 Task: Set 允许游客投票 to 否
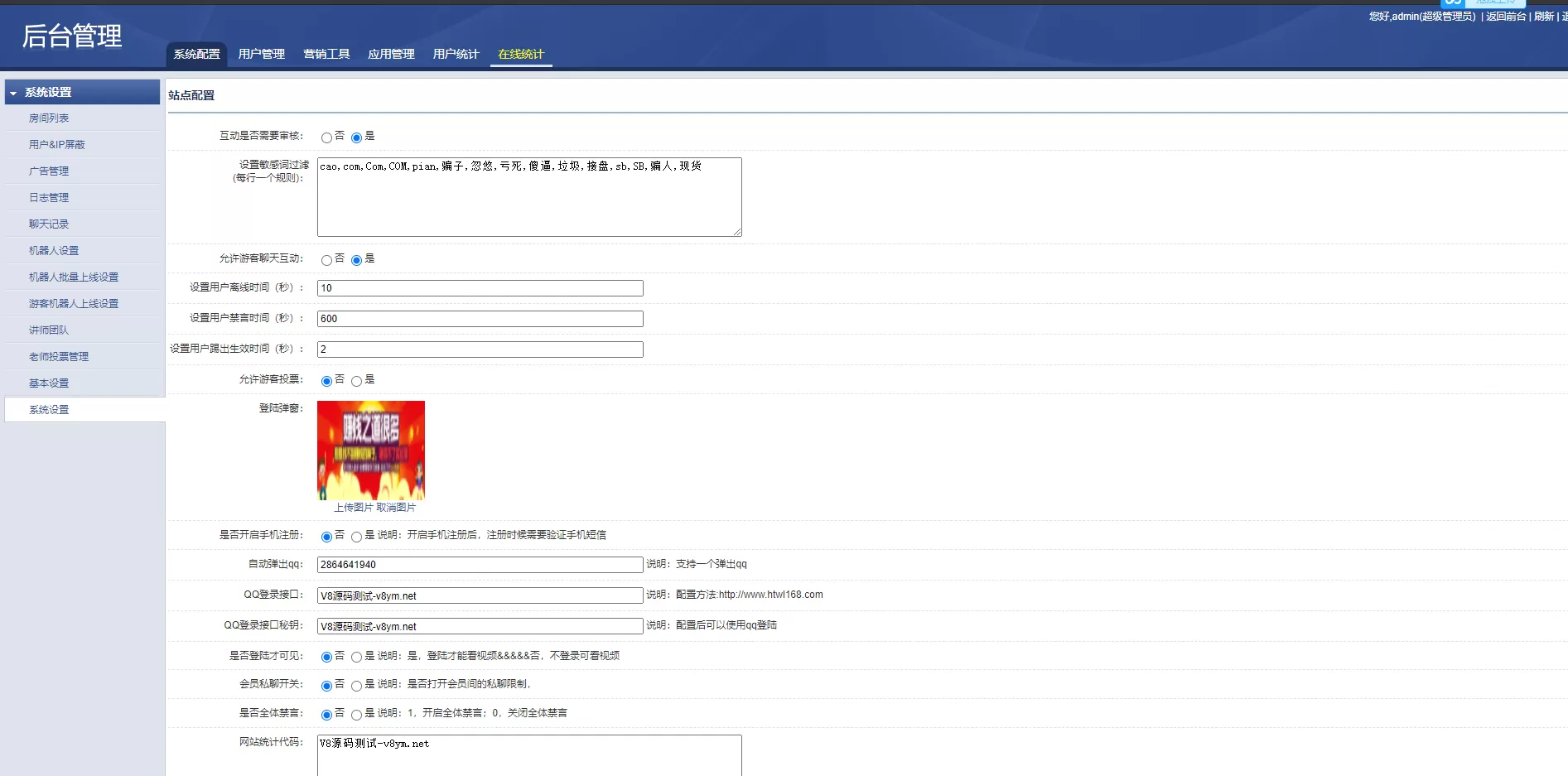click(326, 381)
